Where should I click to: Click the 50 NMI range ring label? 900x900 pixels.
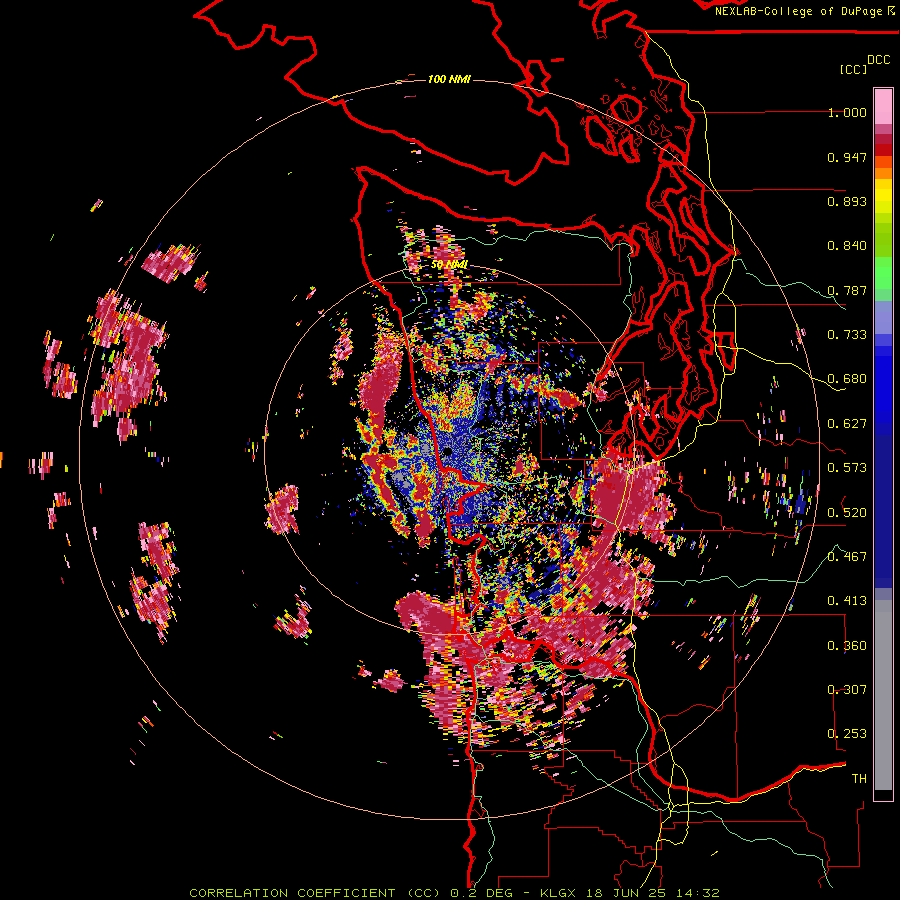pos(449,265)
